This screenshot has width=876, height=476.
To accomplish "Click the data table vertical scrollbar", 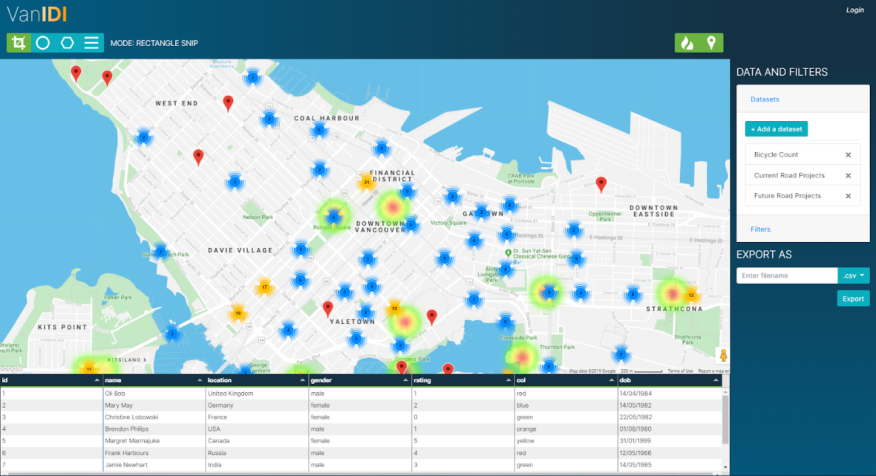I will [x=725, y=420].
